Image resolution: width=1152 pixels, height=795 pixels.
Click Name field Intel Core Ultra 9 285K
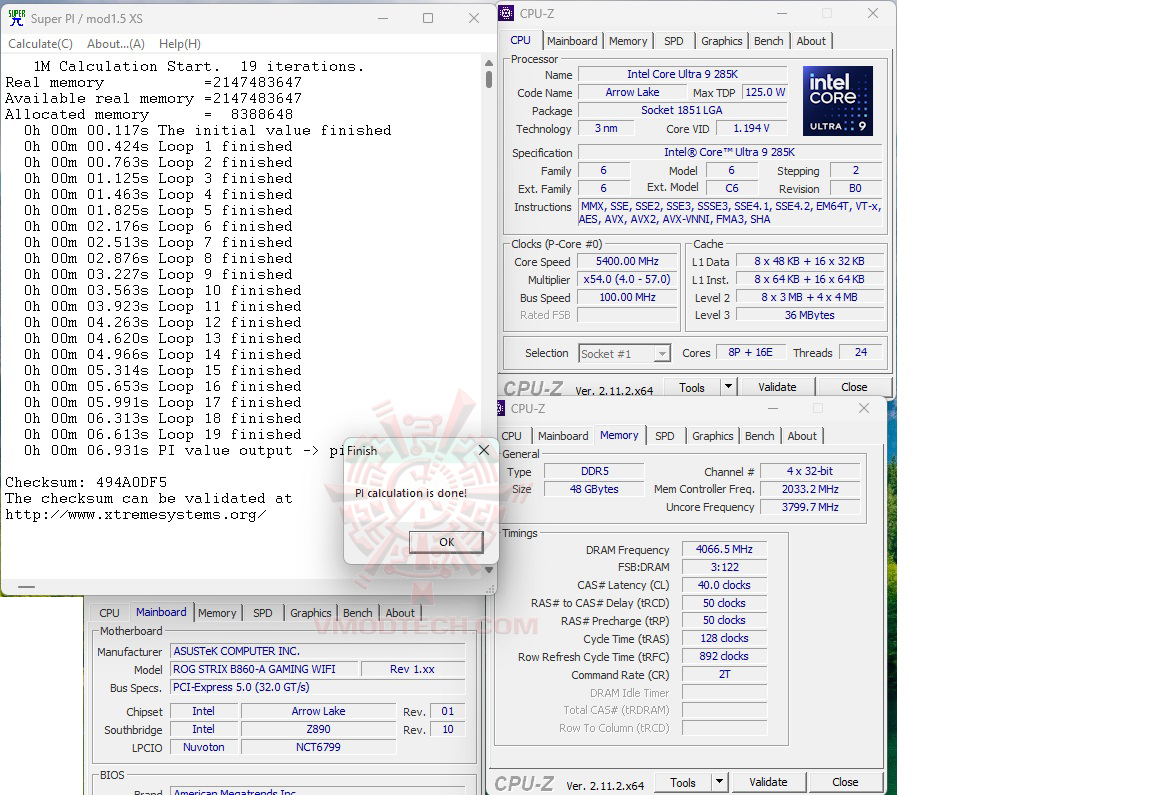pyautogui.click(x=683, y=74)
